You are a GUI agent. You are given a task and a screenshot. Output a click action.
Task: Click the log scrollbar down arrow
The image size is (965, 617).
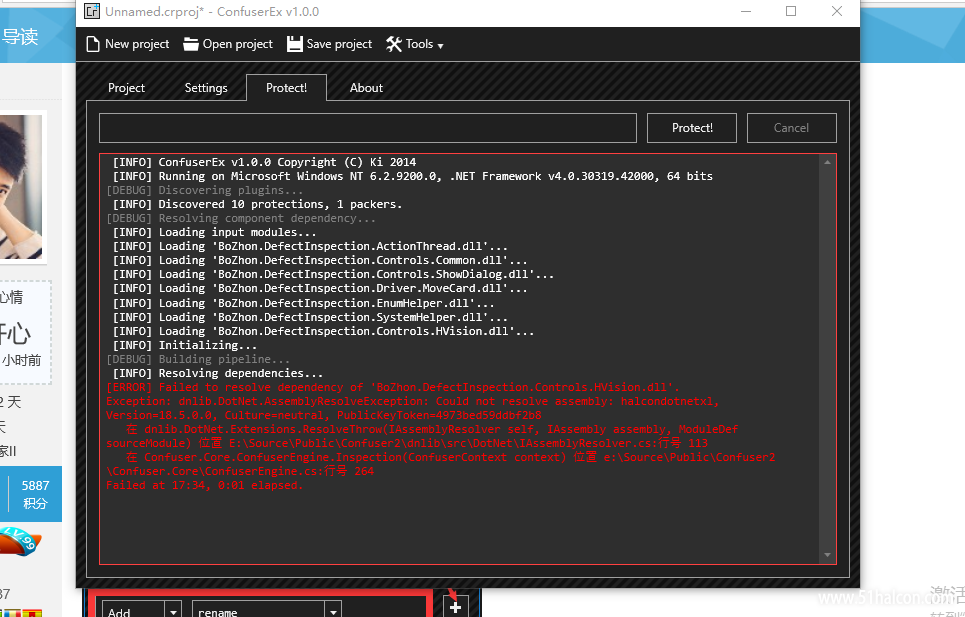coord(827,555)
